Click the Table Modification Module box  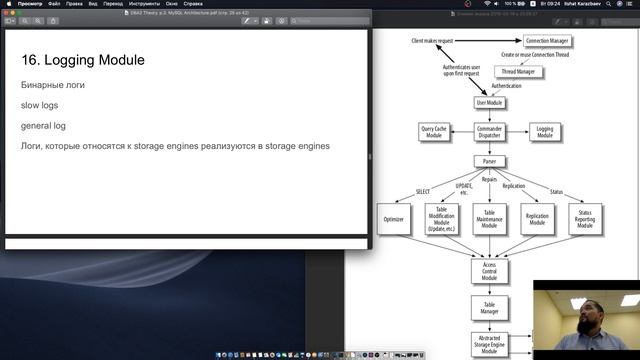(441, 219)
